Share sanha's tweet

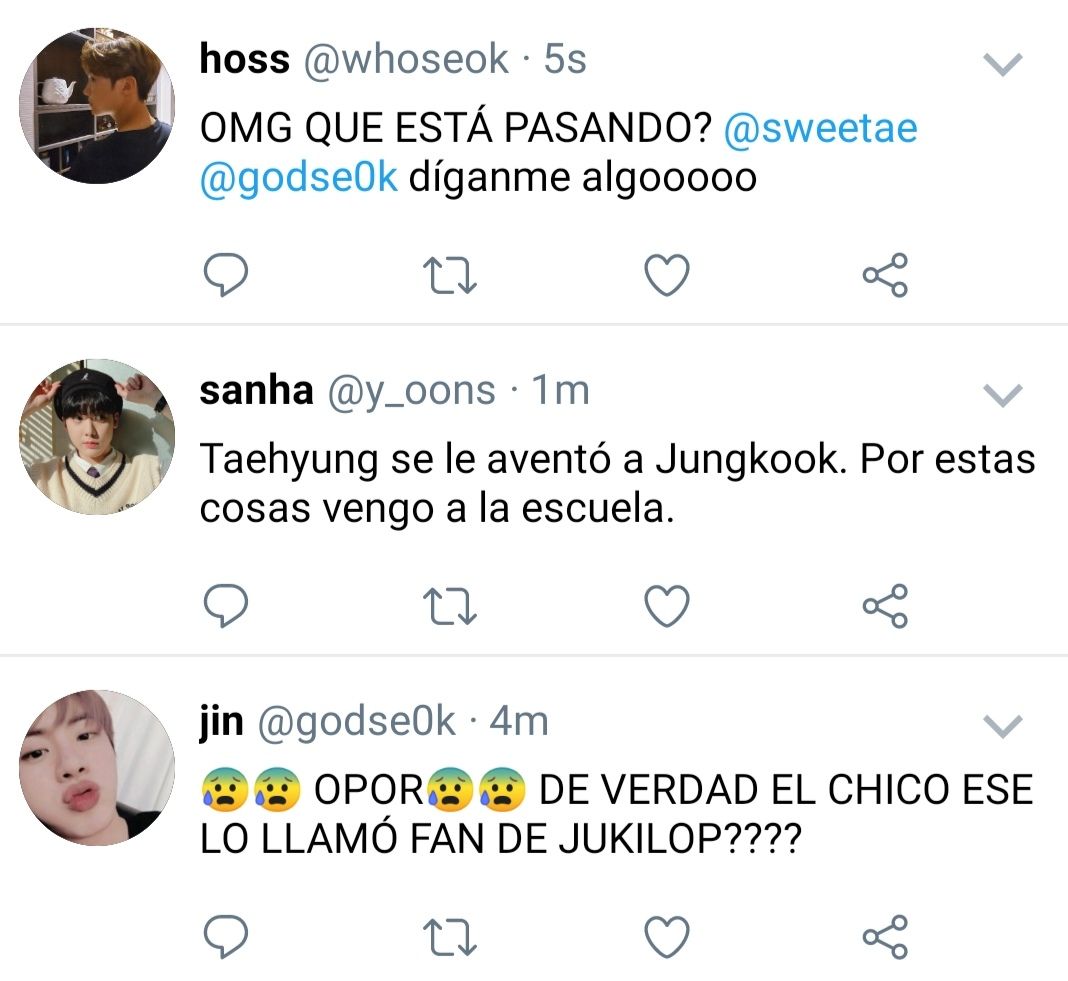pos(885,606)
